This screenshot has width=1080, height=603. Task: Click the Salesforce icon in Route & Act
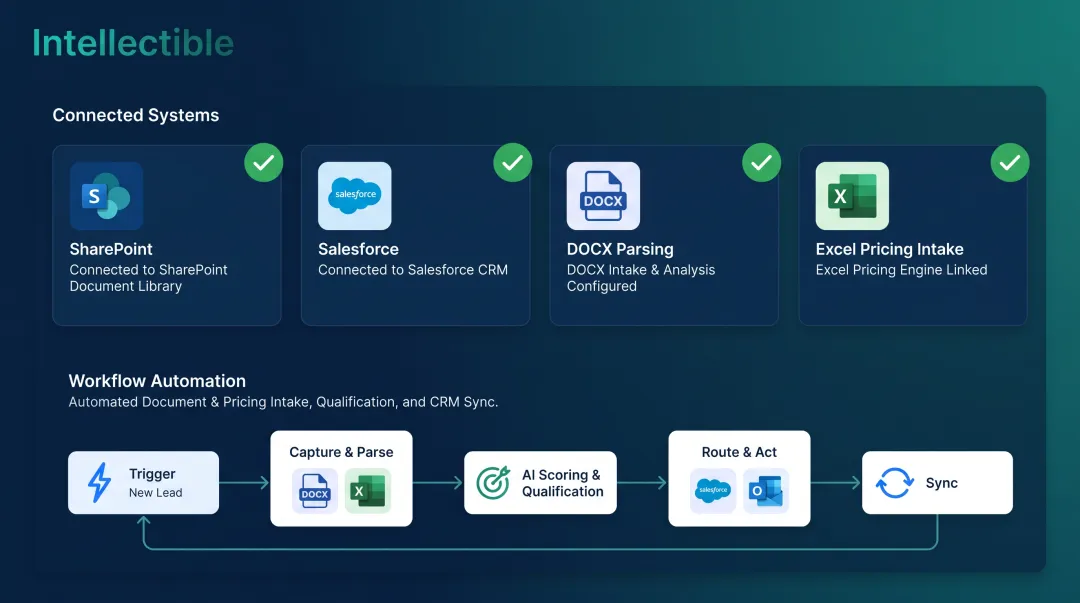[713, 491]
